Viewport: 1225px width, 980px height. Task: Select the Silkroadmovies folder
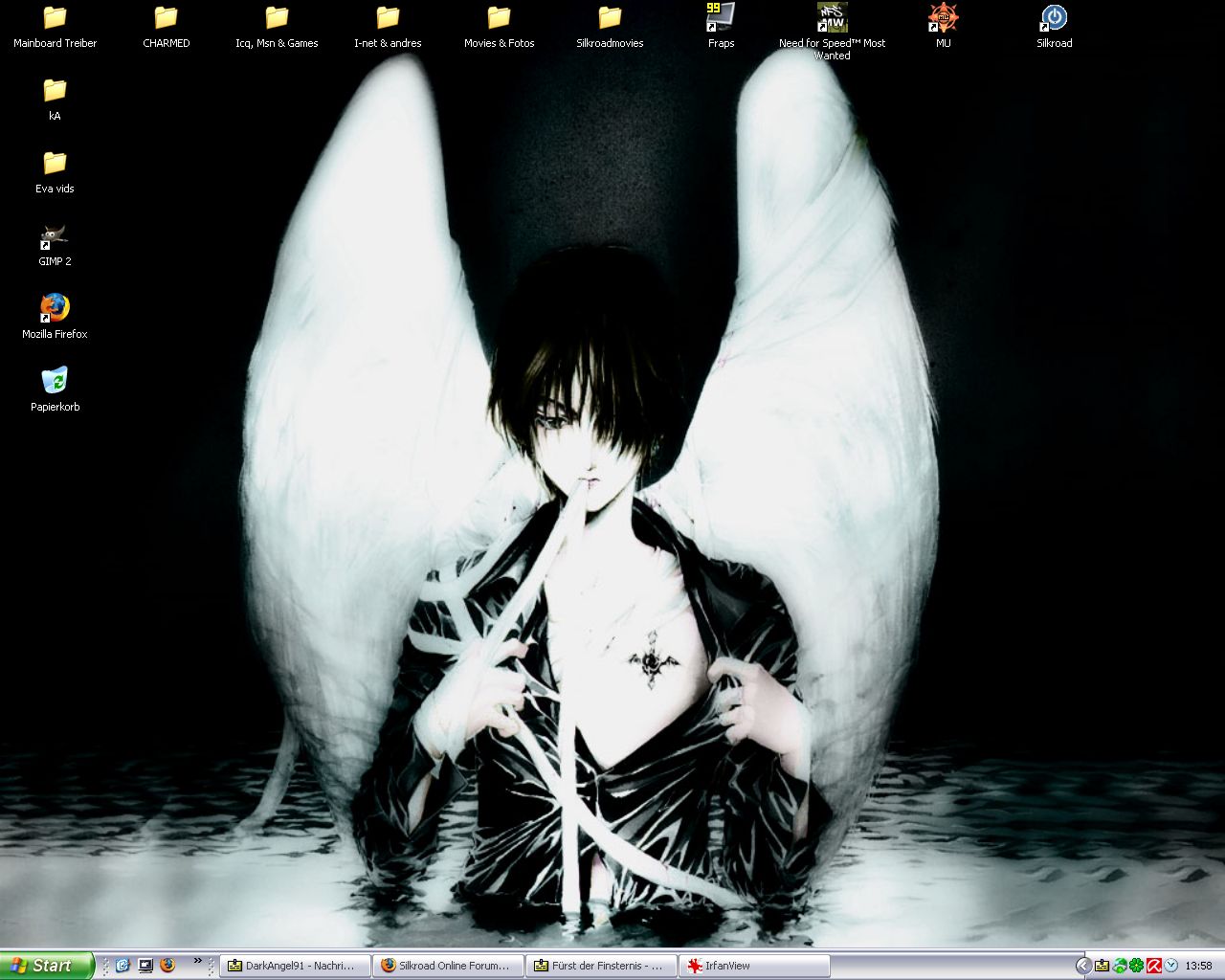610,18
